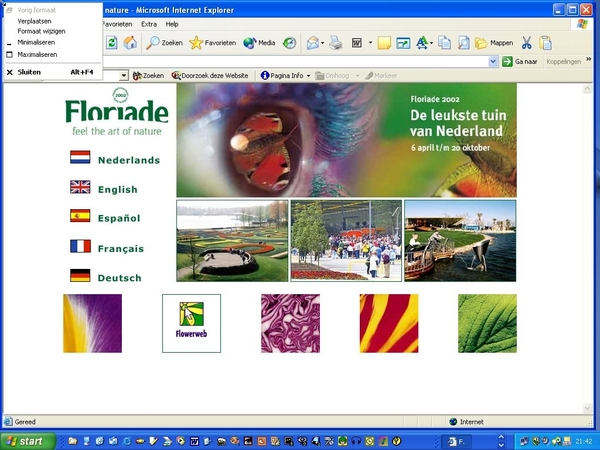Select the Français language link
The height and width of the screenshot is (450, 600).
click(x=121, y=249)
